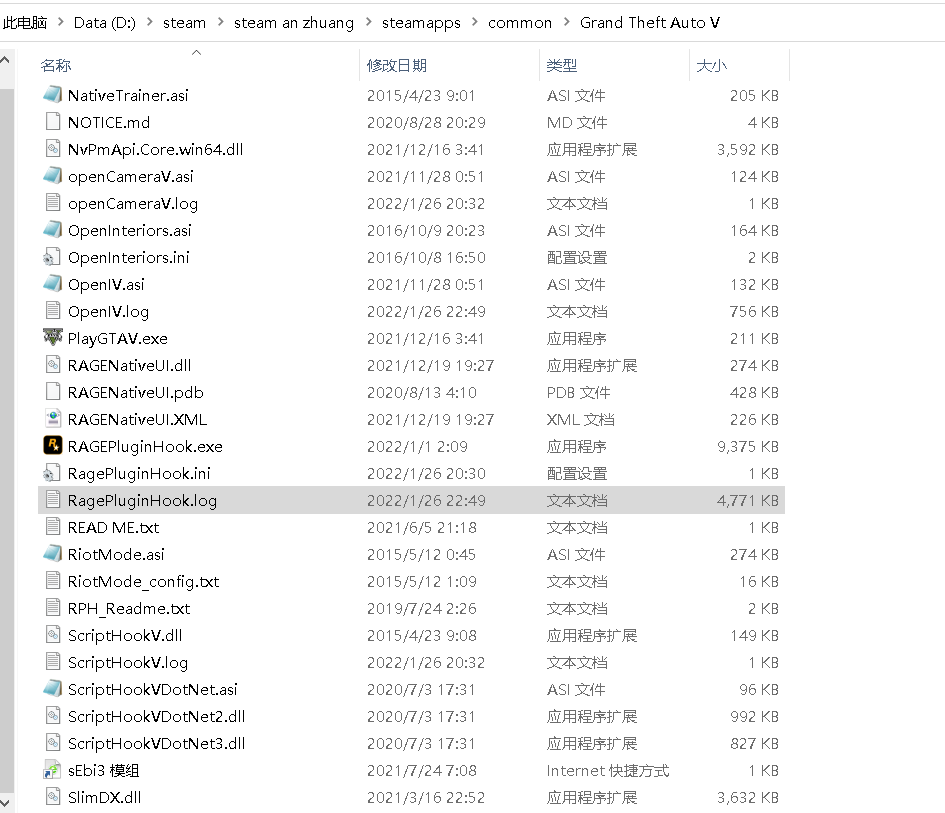Go to steamapps folder in breadcrumb
Screen dimensions: 945x813
click(x=421, y=23)
